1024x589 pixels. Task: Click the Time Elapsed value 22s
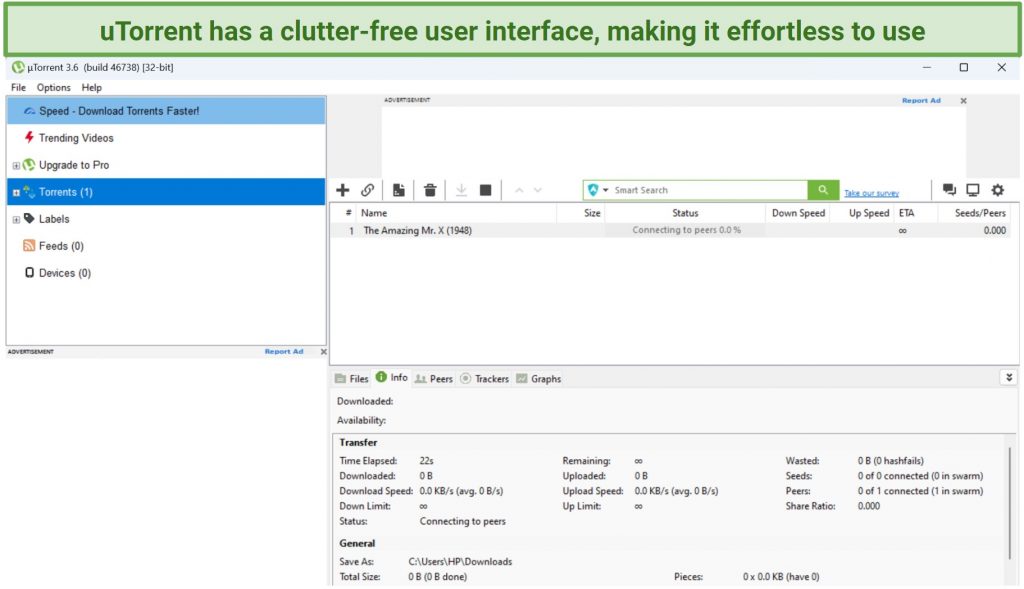pyautogui.click(x=426, y=461)
